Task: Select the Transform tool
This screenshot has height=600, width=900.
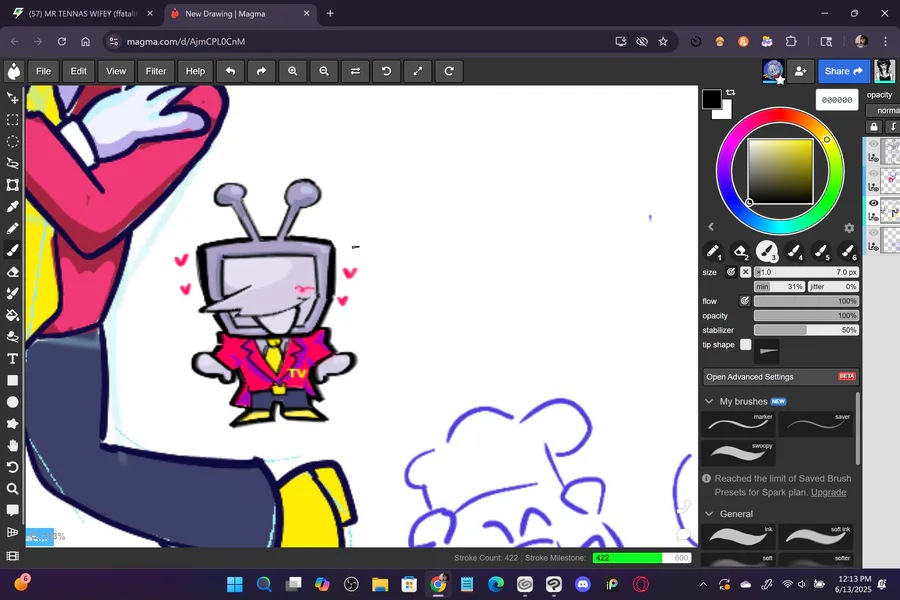Action: click(x=13, y=185)
